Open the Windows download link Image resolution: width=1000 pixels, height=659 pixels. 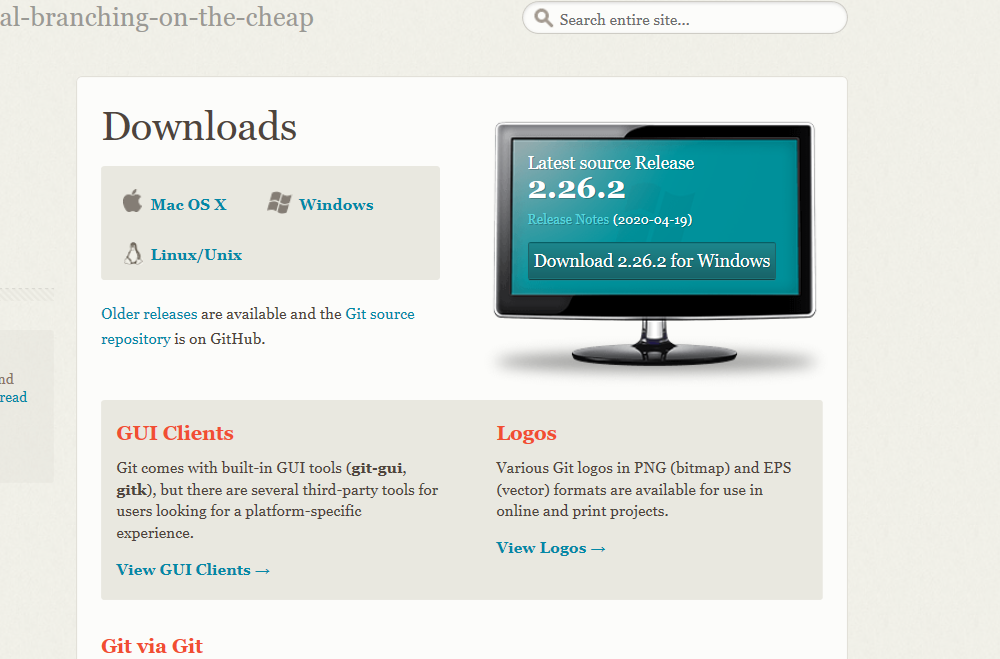(336, 205)
